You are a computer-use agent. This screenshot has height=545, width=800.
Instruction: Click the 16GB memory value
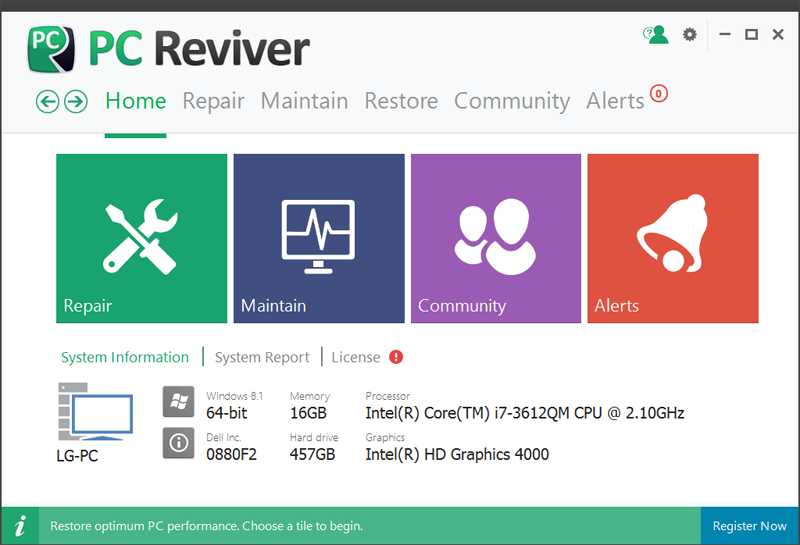pos(308,413)
